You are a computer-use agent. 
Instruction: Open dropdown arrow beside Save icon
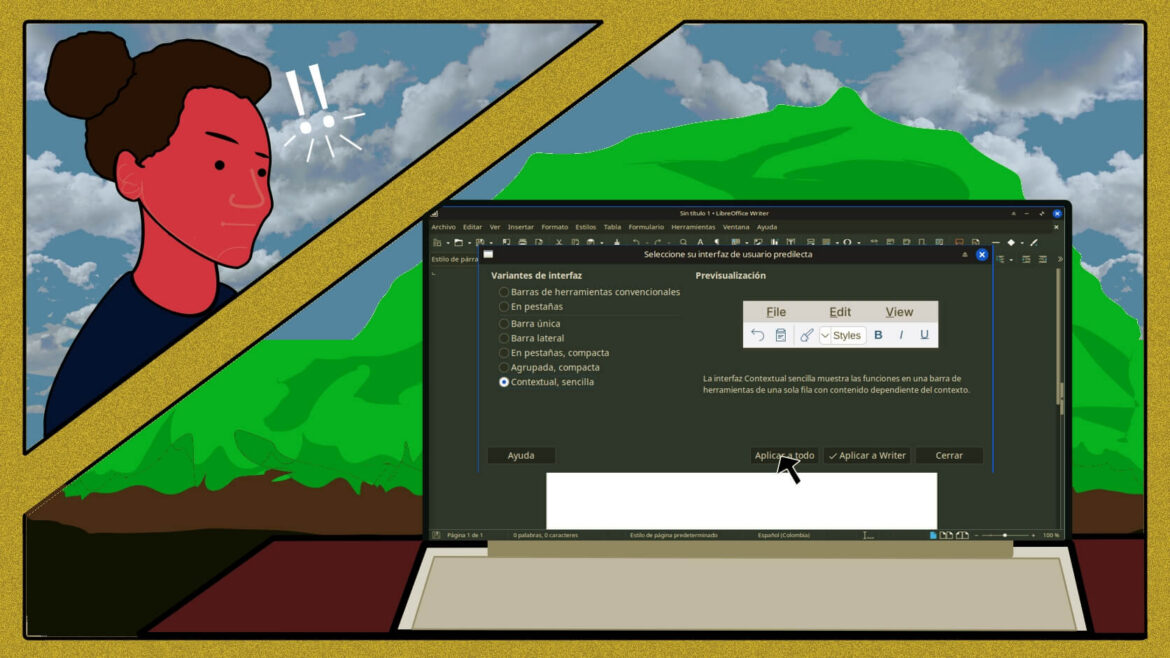pos(490,243)
